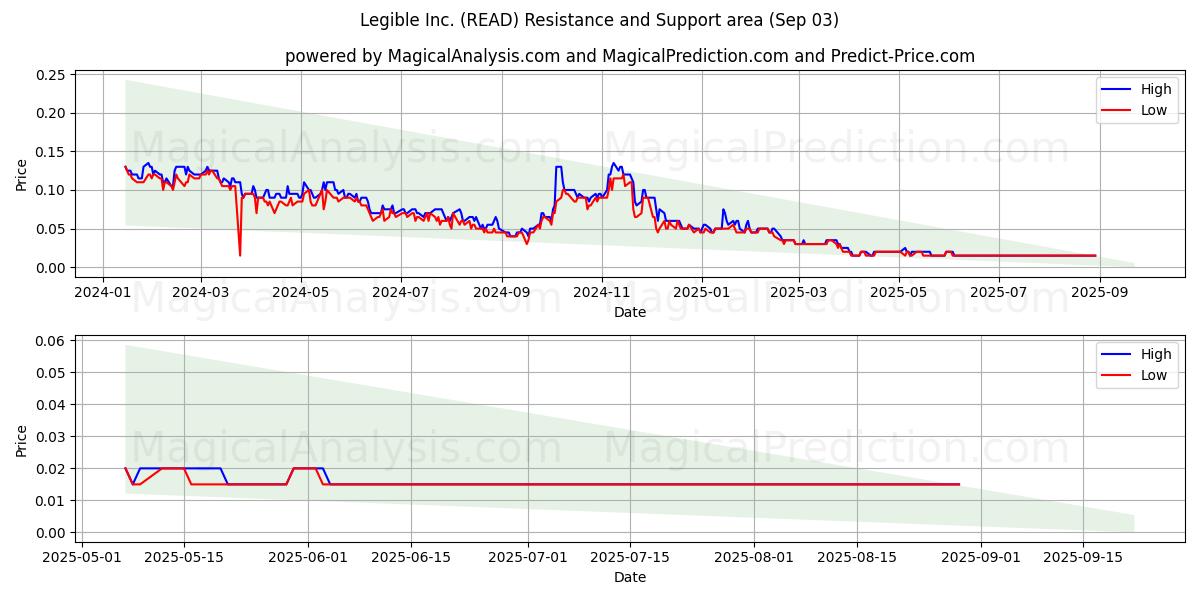
Task: Click the '0.15' y-axis tick on top chart
Action: click(51, 152)
